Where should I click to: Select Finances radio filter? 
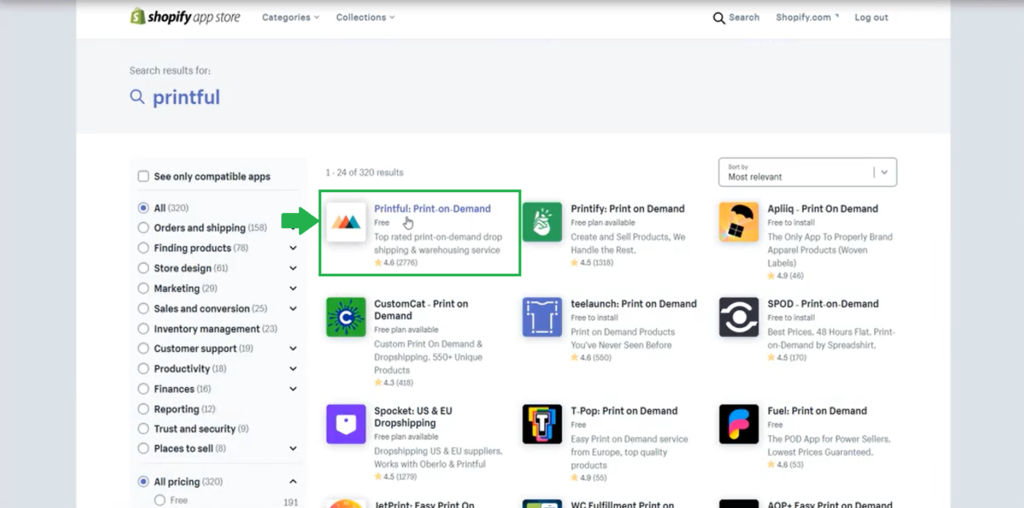[x=143, y=389]
